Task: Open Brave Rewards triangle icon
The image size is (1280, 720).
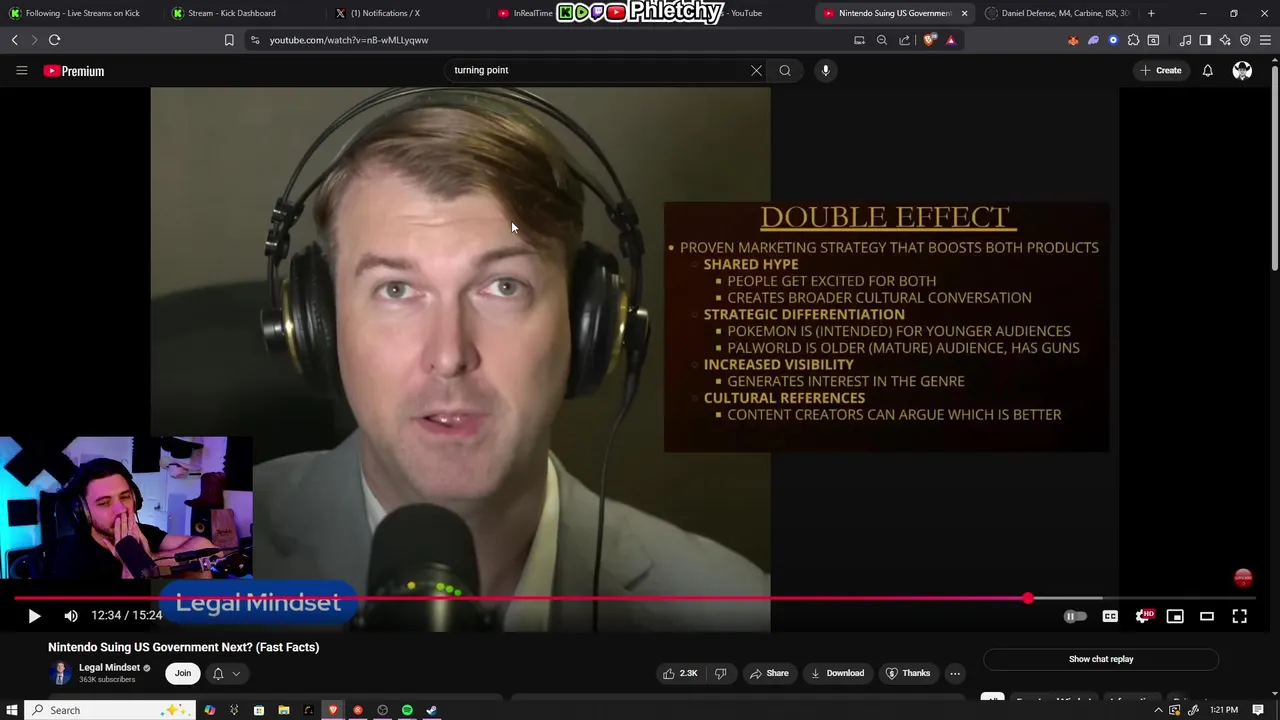Action: tap(950, 40)
